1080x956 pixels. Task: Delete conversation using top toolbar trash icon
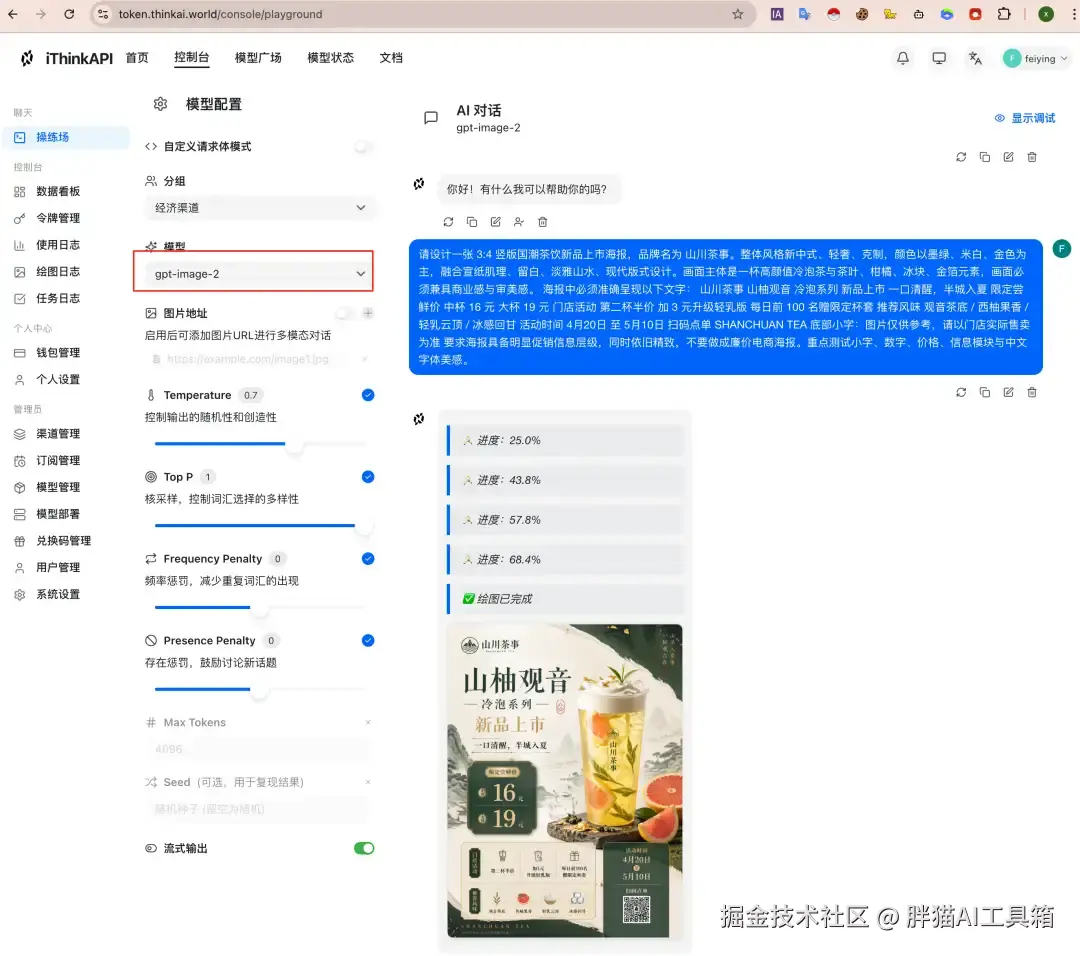coord(1032,157)
